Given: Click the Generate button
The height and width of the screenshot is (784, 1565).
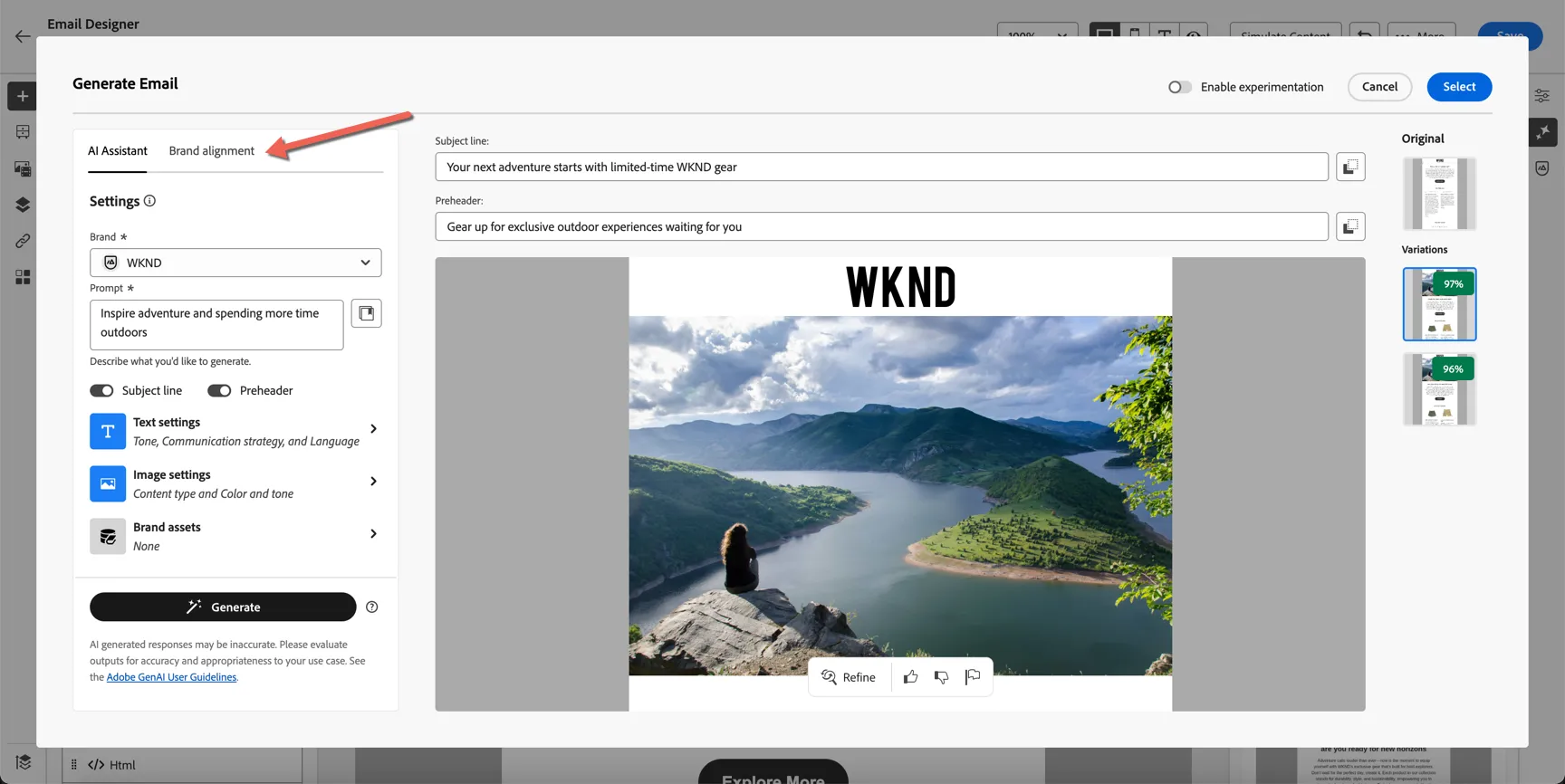Looking at the screenshot, I should click(x=223, y=607).
